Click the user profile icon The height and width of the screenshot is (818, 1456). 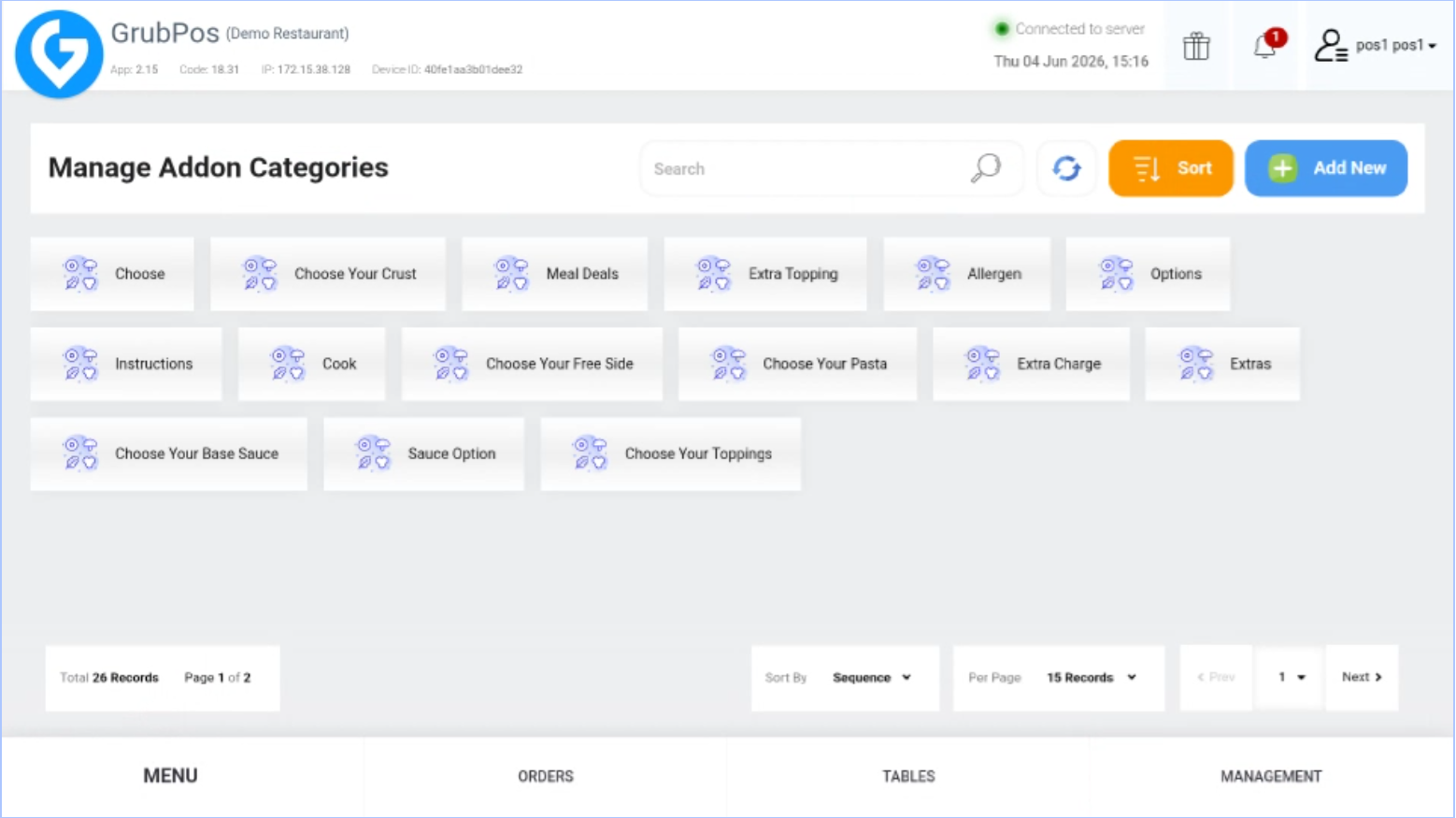[1331, 45]
